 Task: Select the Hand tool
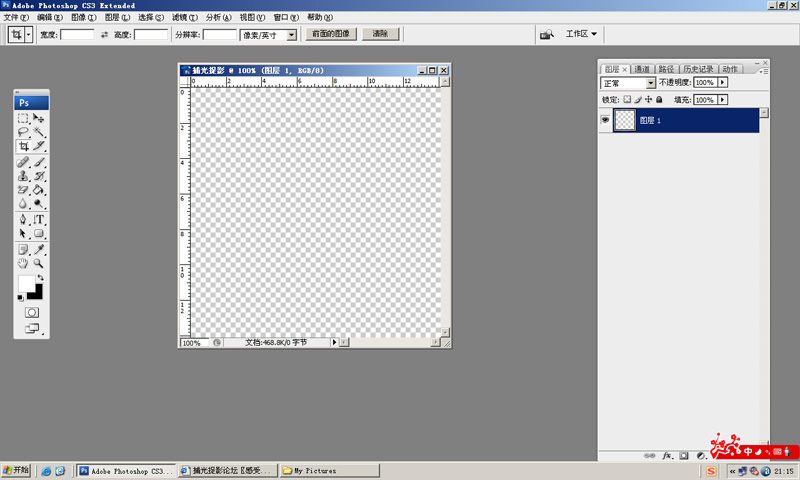(x=23, y=263)
